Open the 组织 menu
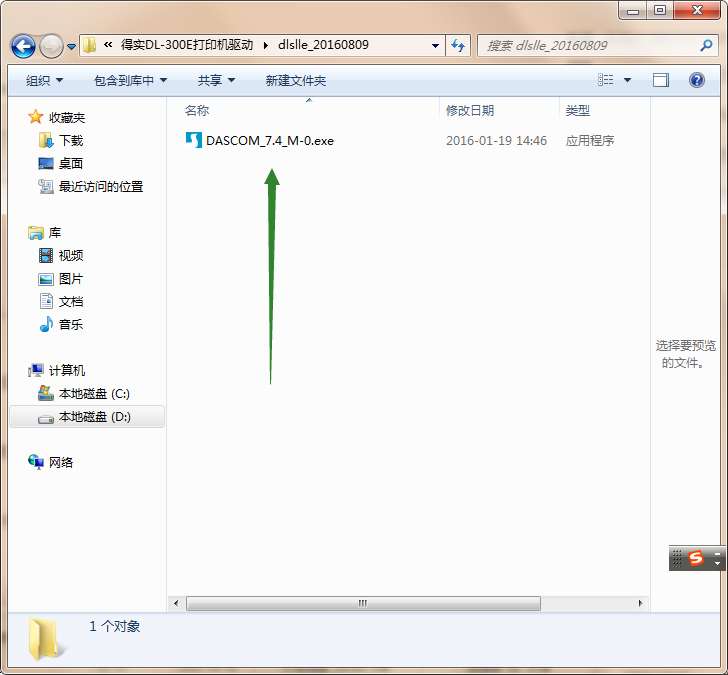Viewport: 728px width, 675px height. tap(44, 81)
